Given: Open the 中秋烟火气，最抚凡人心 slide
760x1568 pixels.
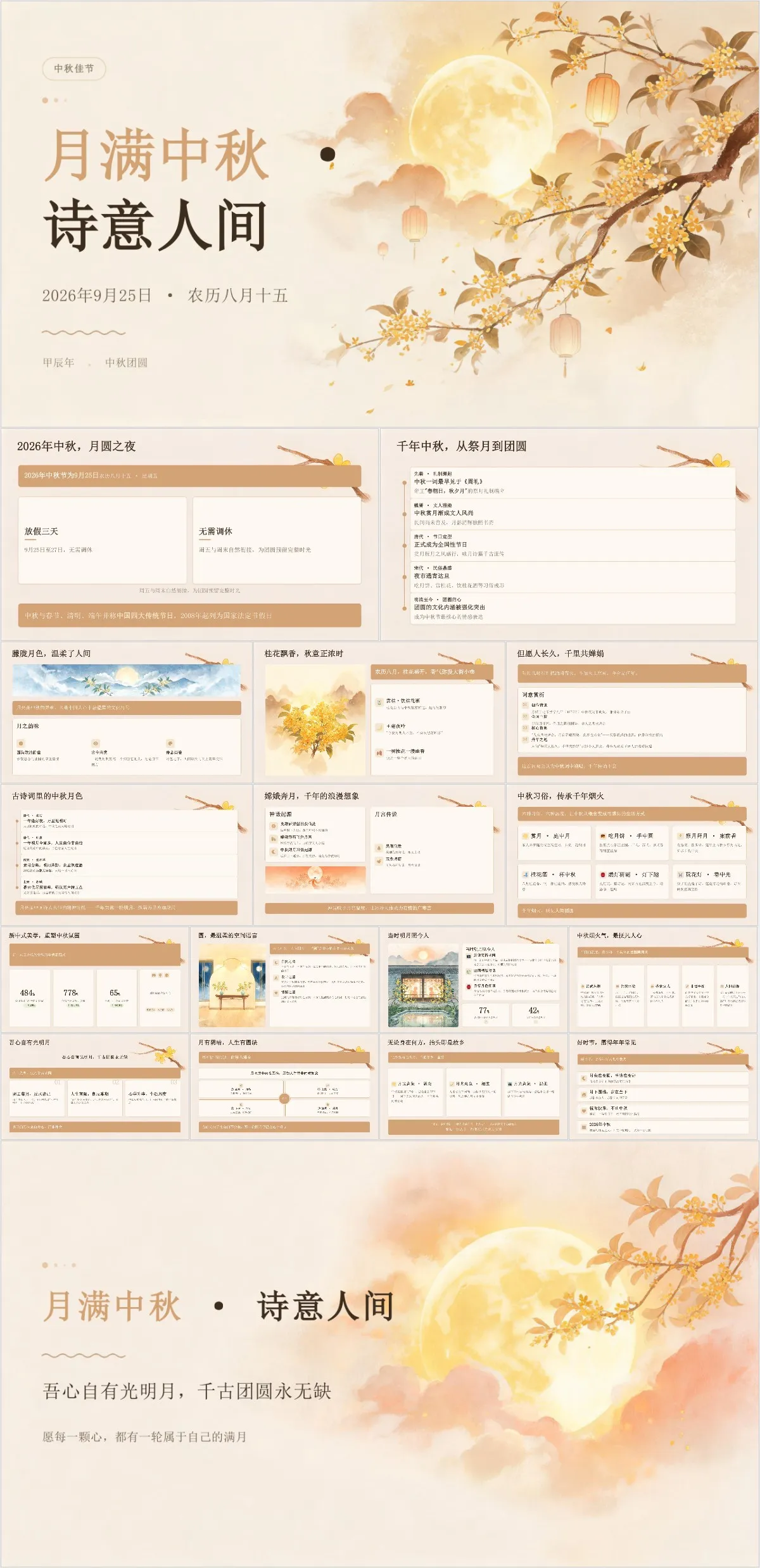Looking at the screenshot, I should pyautogui.click(x=663, y=979).
